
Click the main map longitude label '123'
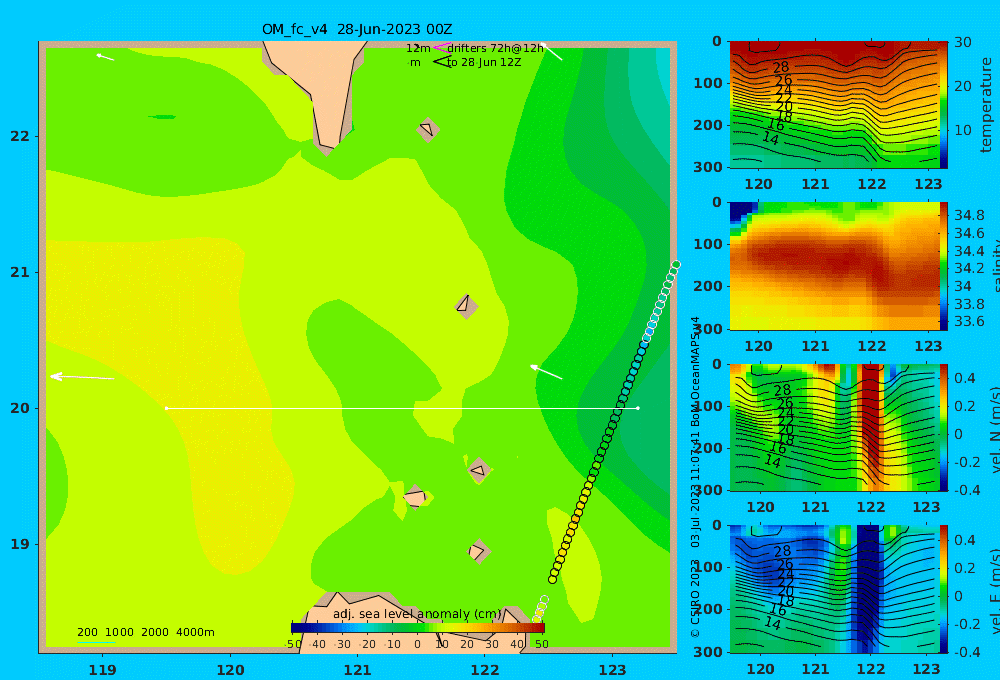point(613,670)
